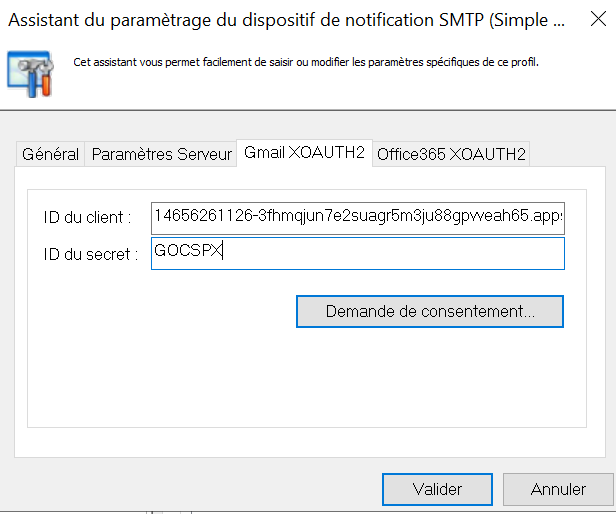
Task: Click the "ID du client :" label
Action: (87, 217)
